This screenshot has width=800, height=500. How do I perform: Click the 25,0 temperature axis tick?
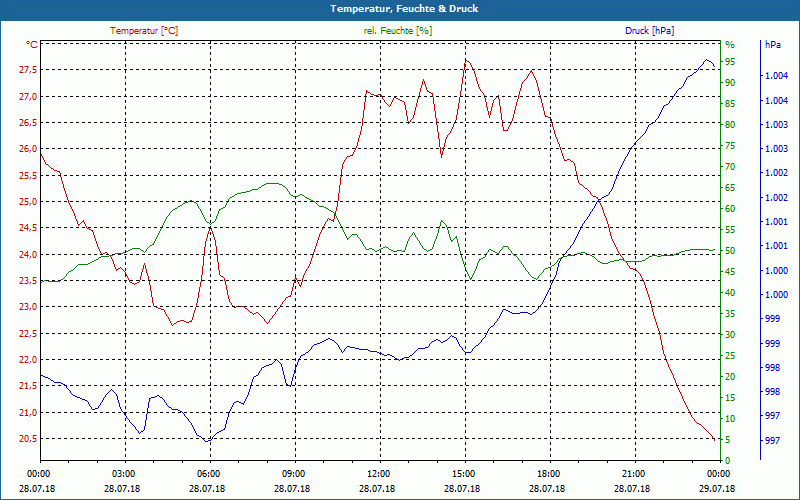[28, 202]
